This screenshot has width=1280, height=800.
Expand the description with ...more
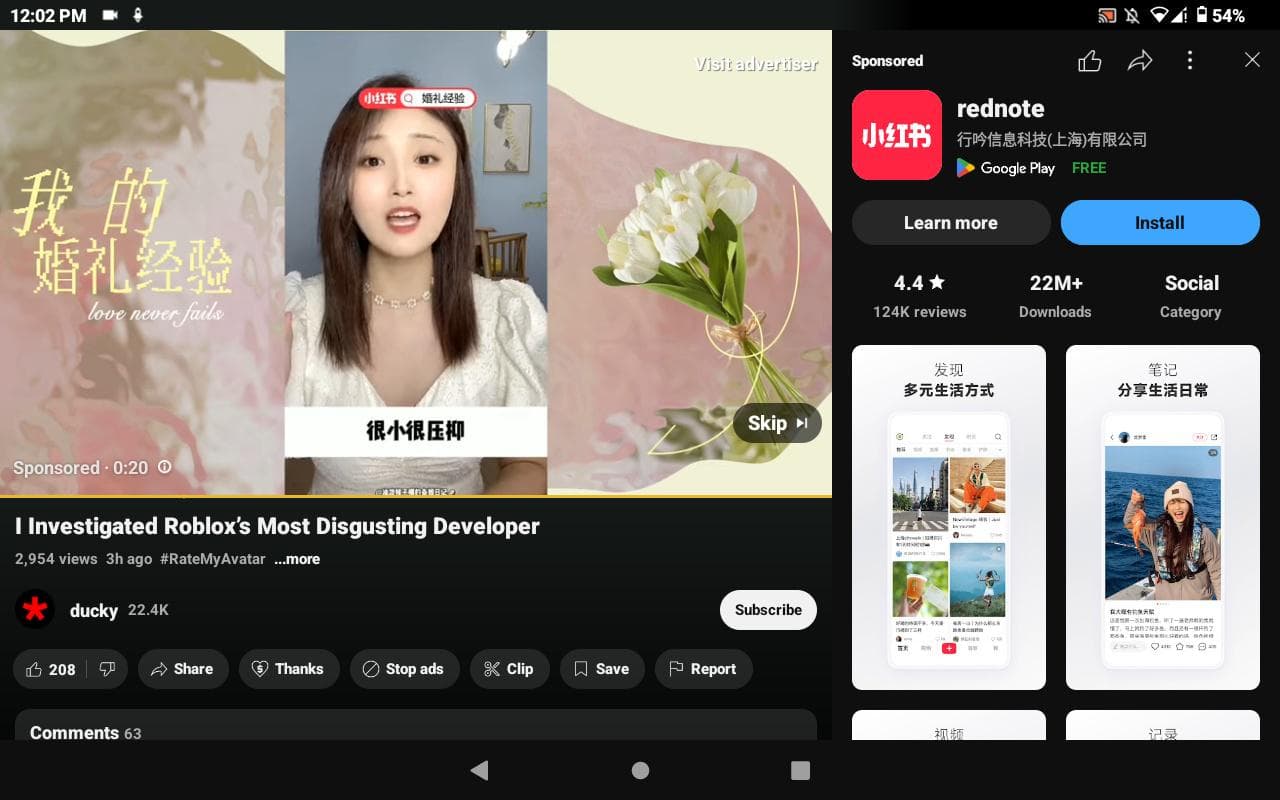[x=297, y=559]
